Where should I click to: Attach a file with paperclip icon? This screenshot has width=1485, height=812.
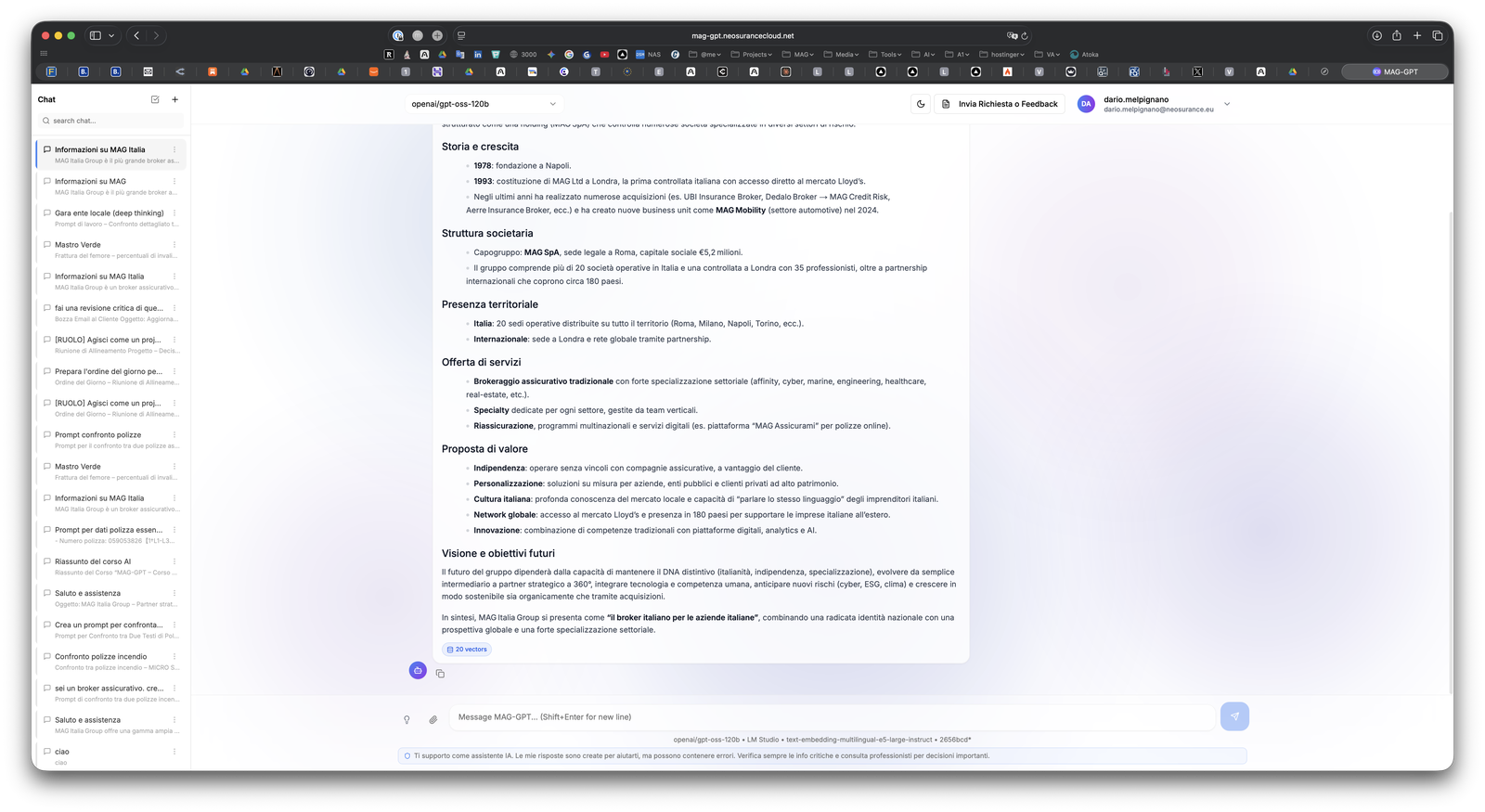[433, 719]
